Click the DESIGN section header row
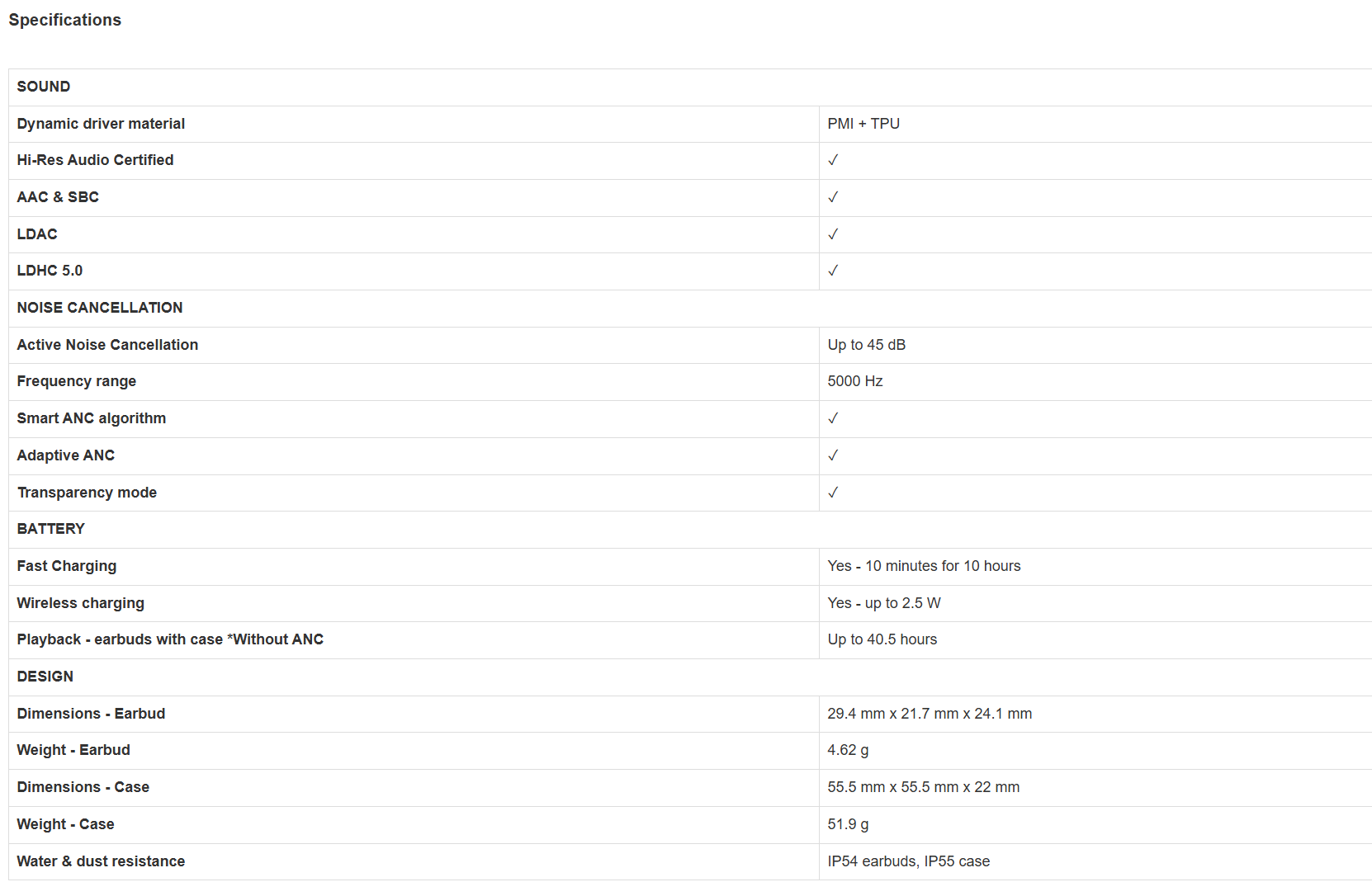 [x=690, y=677]
